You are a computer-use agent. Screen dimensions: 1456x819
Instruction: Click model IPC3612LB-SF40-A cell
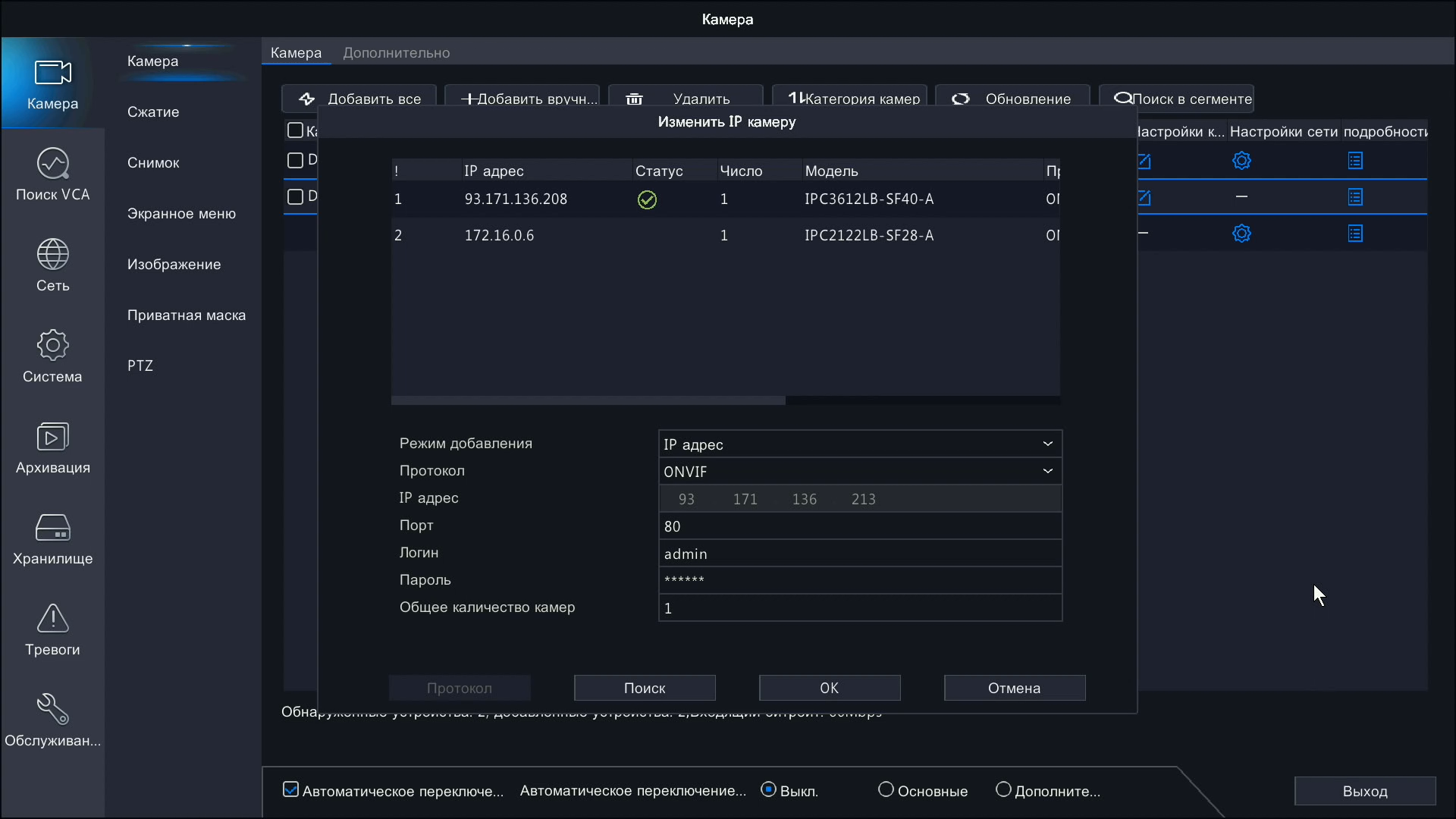pyautogui.click(x=869, y=199)
